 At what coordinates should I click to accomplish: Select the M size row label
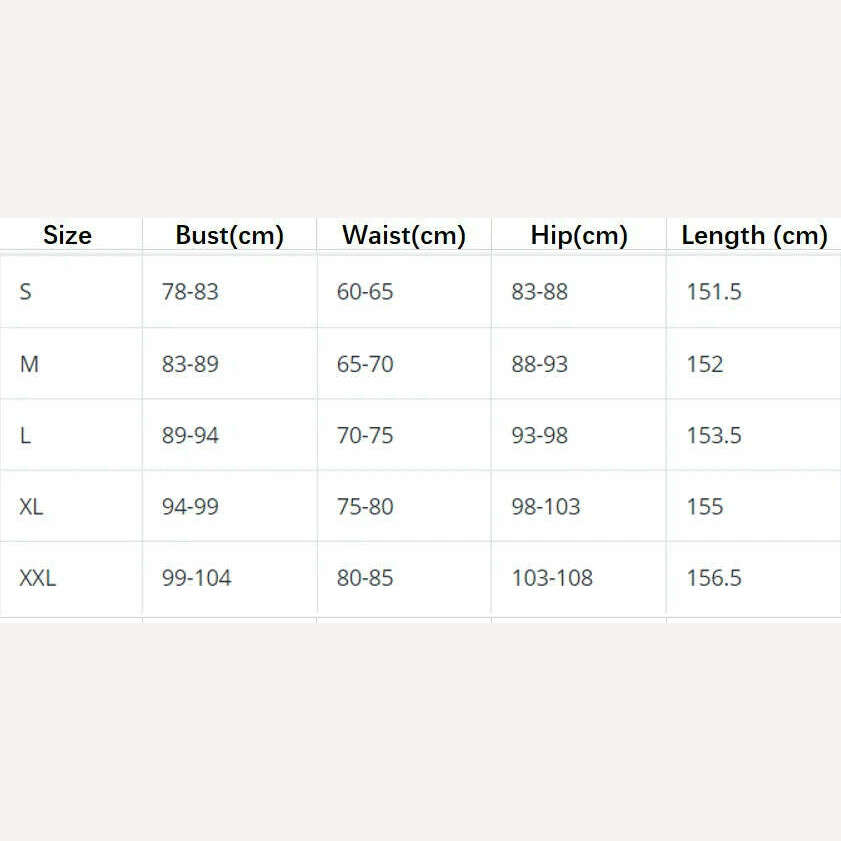click(x=29, y=364)
